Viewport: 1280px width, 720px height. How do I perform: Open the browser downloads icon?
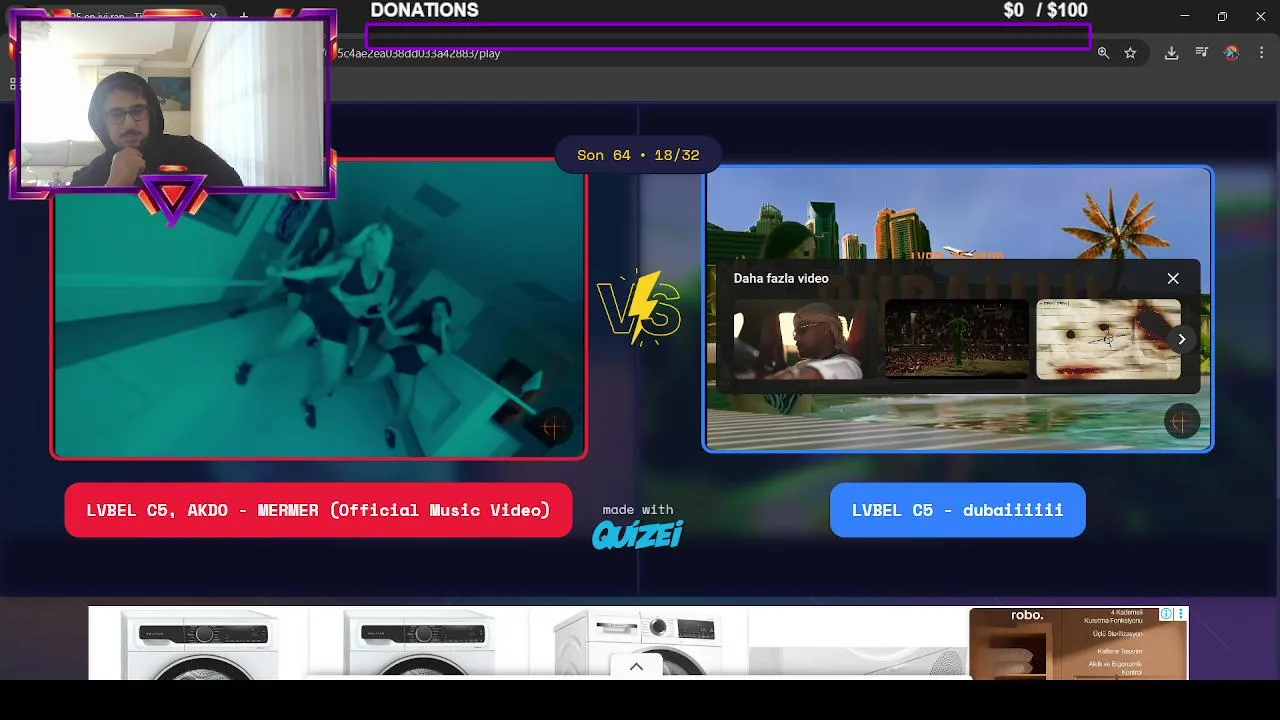click(x=1171, y=53)
